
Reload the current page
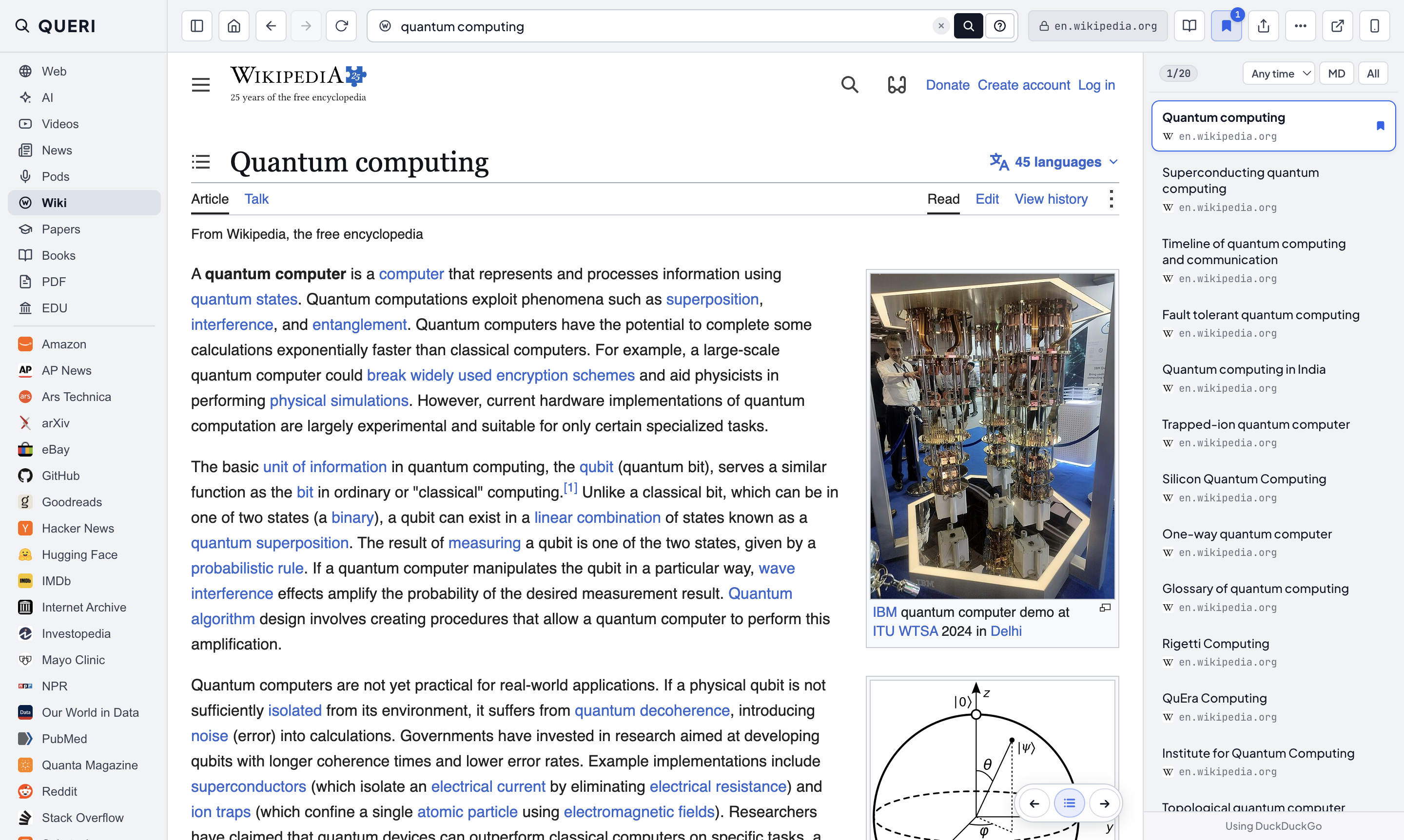pyautogui.click(x=342, y=26)
